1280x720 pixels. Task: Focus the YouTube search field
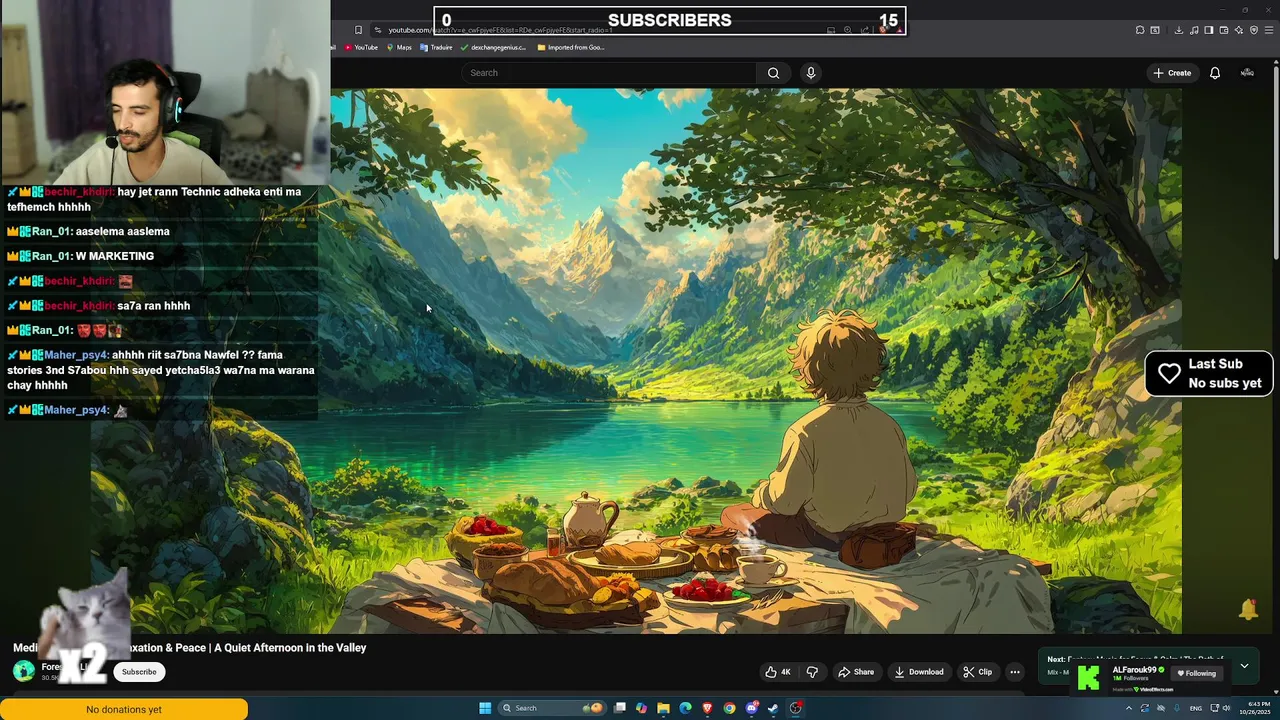pos(610,73)
